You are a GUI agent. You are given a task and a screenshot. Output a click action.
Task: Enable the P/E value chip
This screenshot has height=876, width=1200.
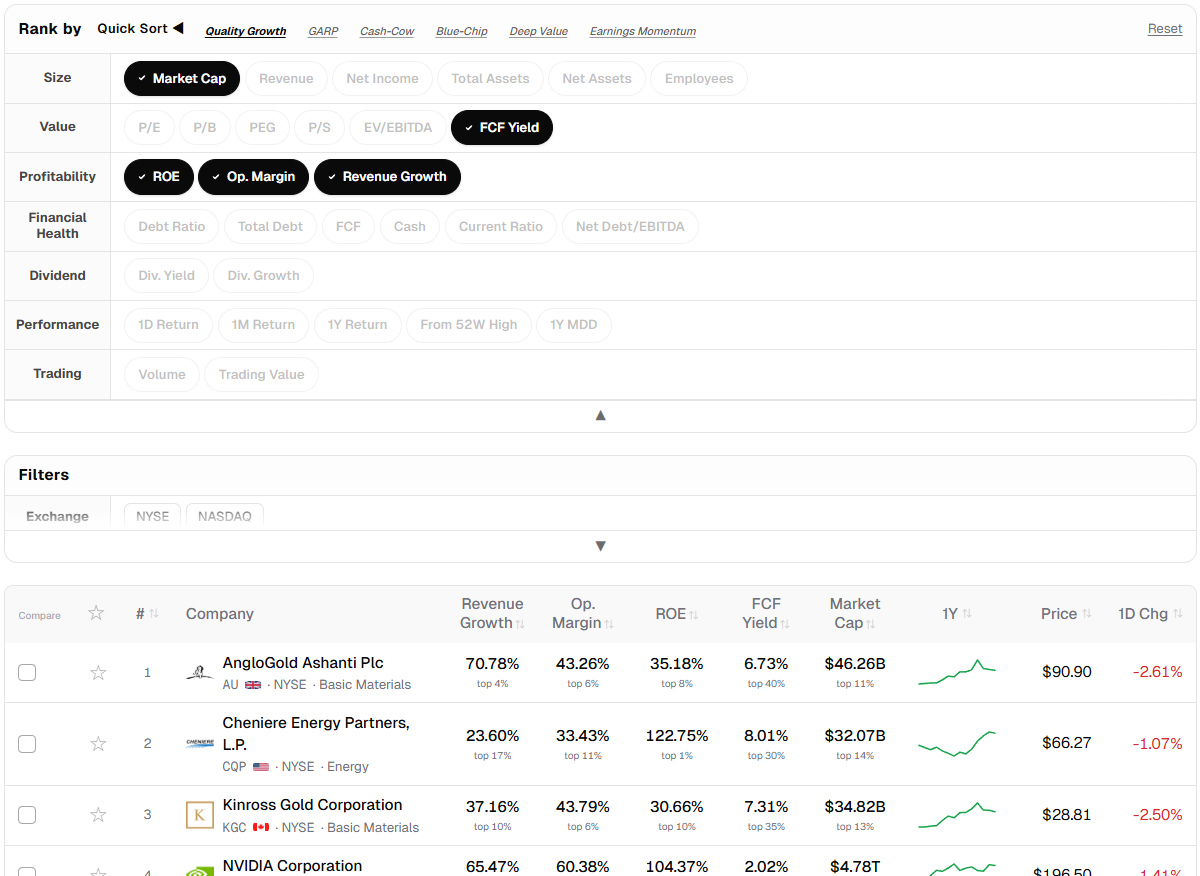pyautogui.click(x=149, y=128)
